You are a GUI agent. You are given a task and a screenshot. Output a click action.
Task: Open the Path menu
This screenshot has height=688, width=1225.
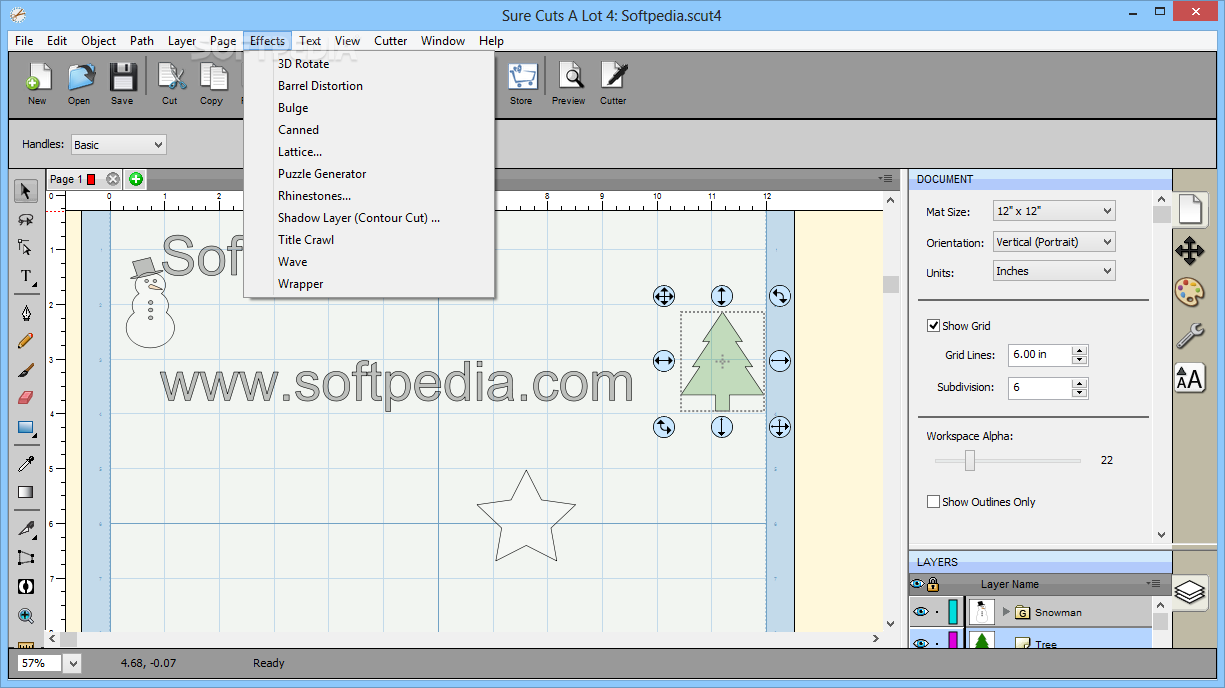(x=142, y=41)
